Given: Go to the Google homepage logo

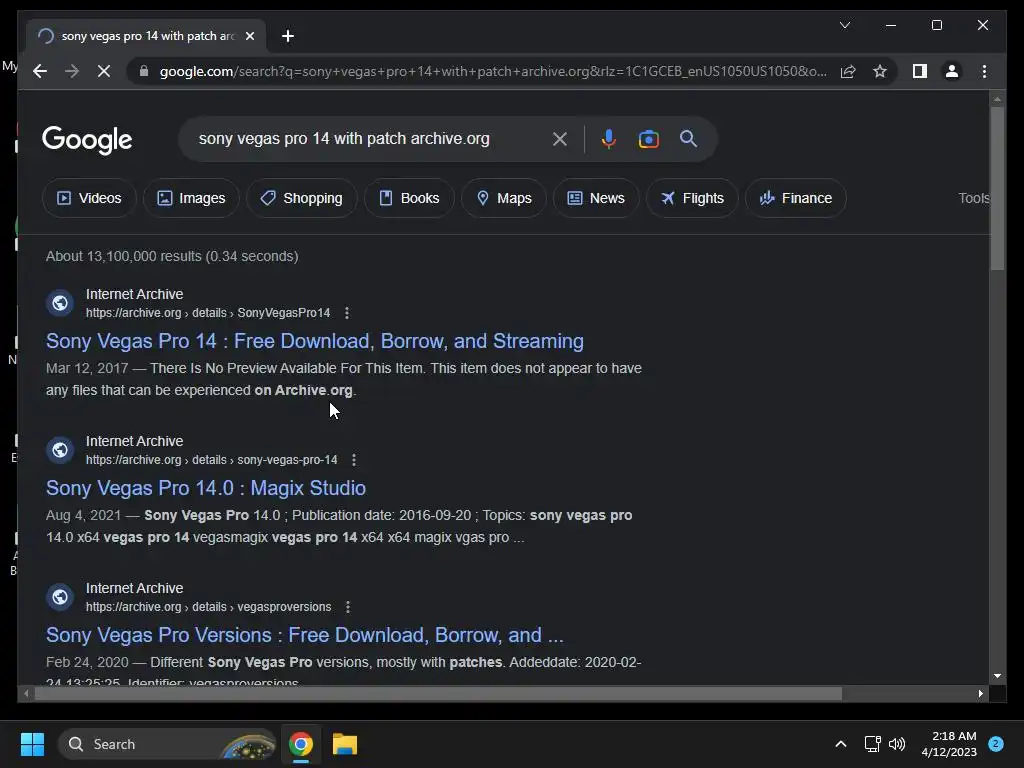Looking at the screenshot, I should pos(87,140).
